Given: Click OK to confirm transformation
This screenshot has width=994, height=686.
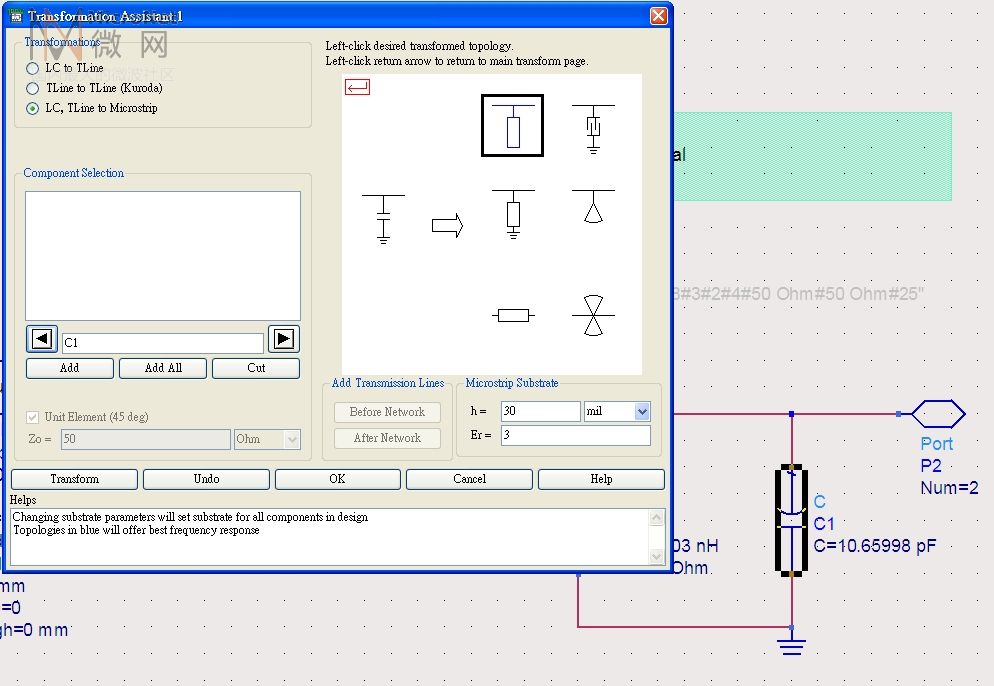Looking at the screenshot, I should [338, 479].
